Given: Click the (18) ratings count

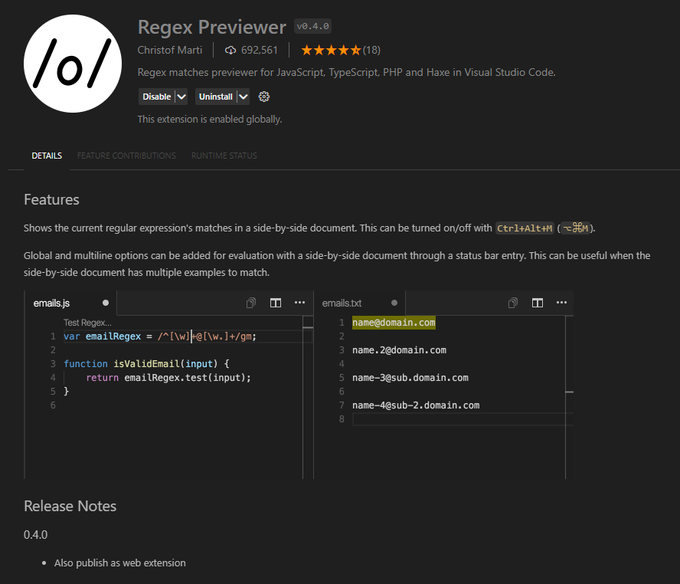Looking at the screenshot, I should coord(372,50).
